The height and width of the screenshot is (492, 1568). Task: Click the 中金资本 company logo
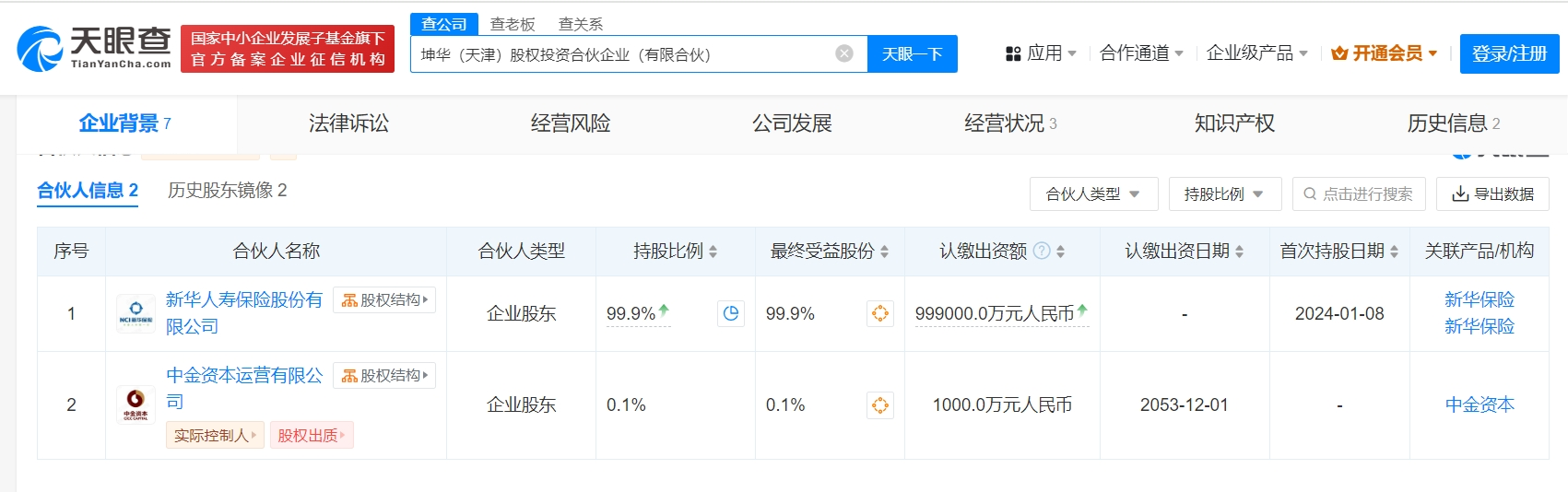click(x=136, y=404)
